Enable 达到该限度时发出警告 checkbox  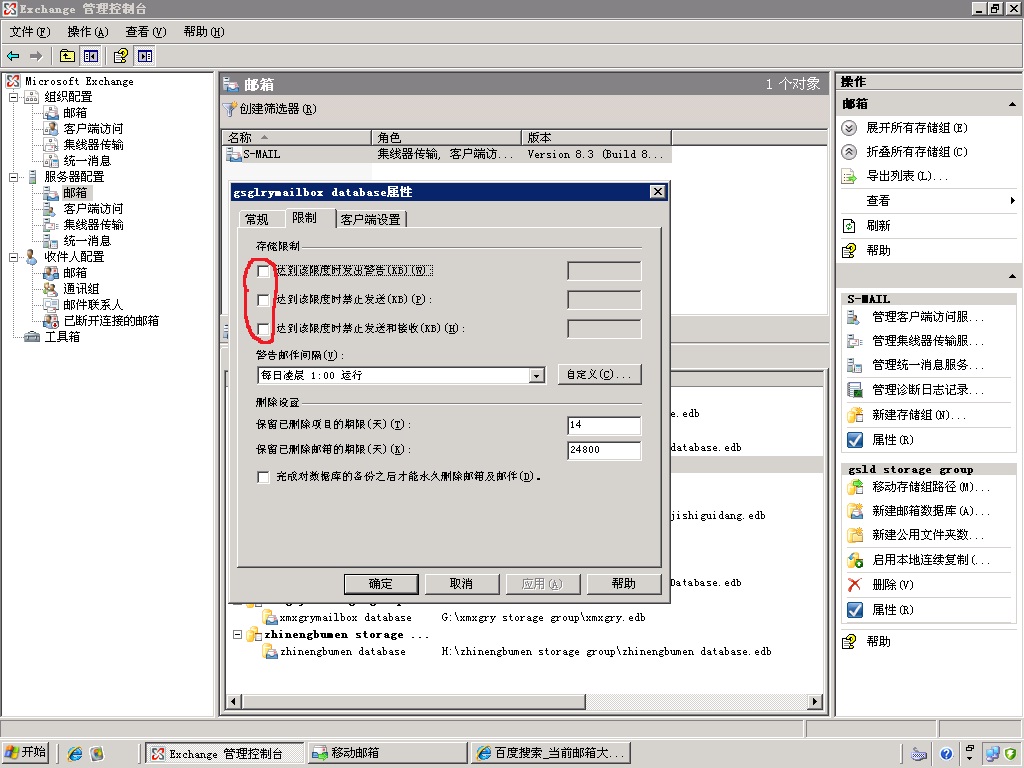263,271
